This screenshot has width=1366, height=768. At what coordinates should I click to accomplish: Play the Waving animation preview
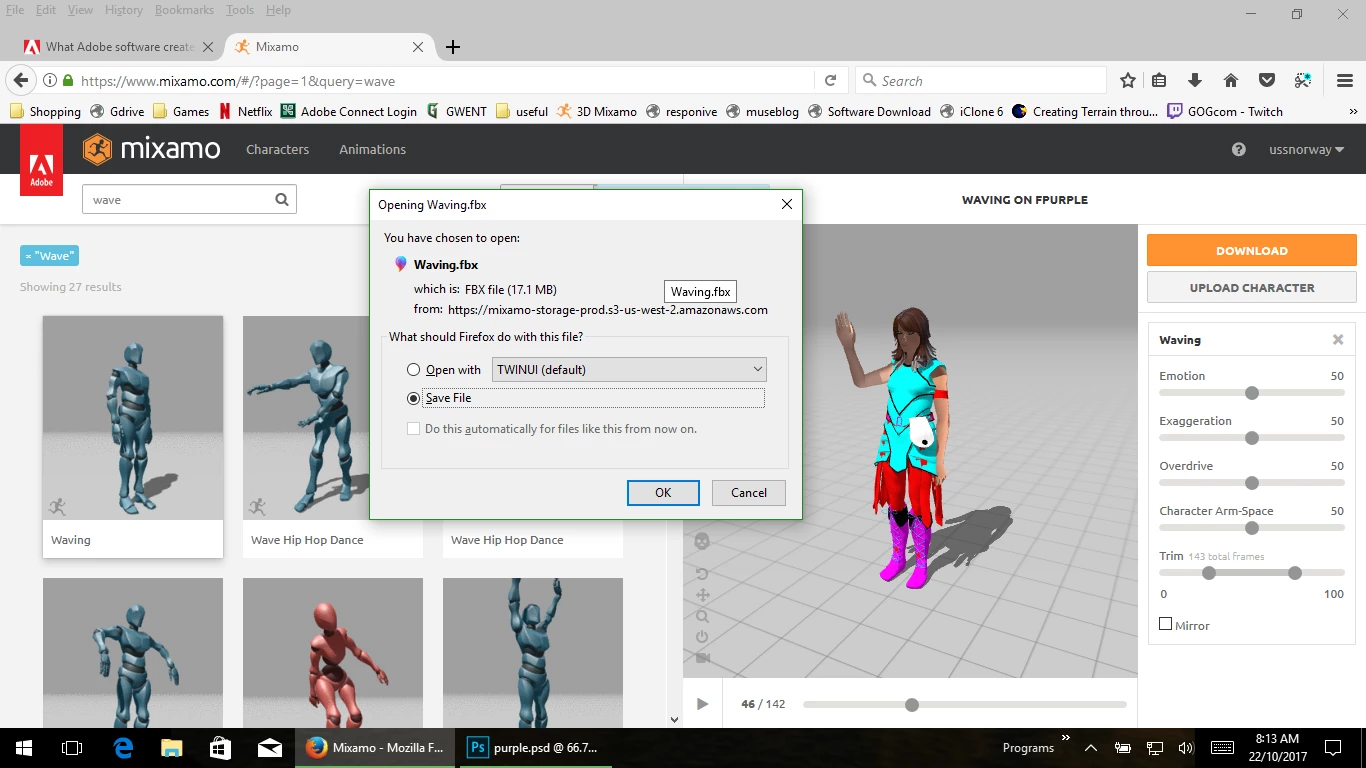[x=702, y=704]
